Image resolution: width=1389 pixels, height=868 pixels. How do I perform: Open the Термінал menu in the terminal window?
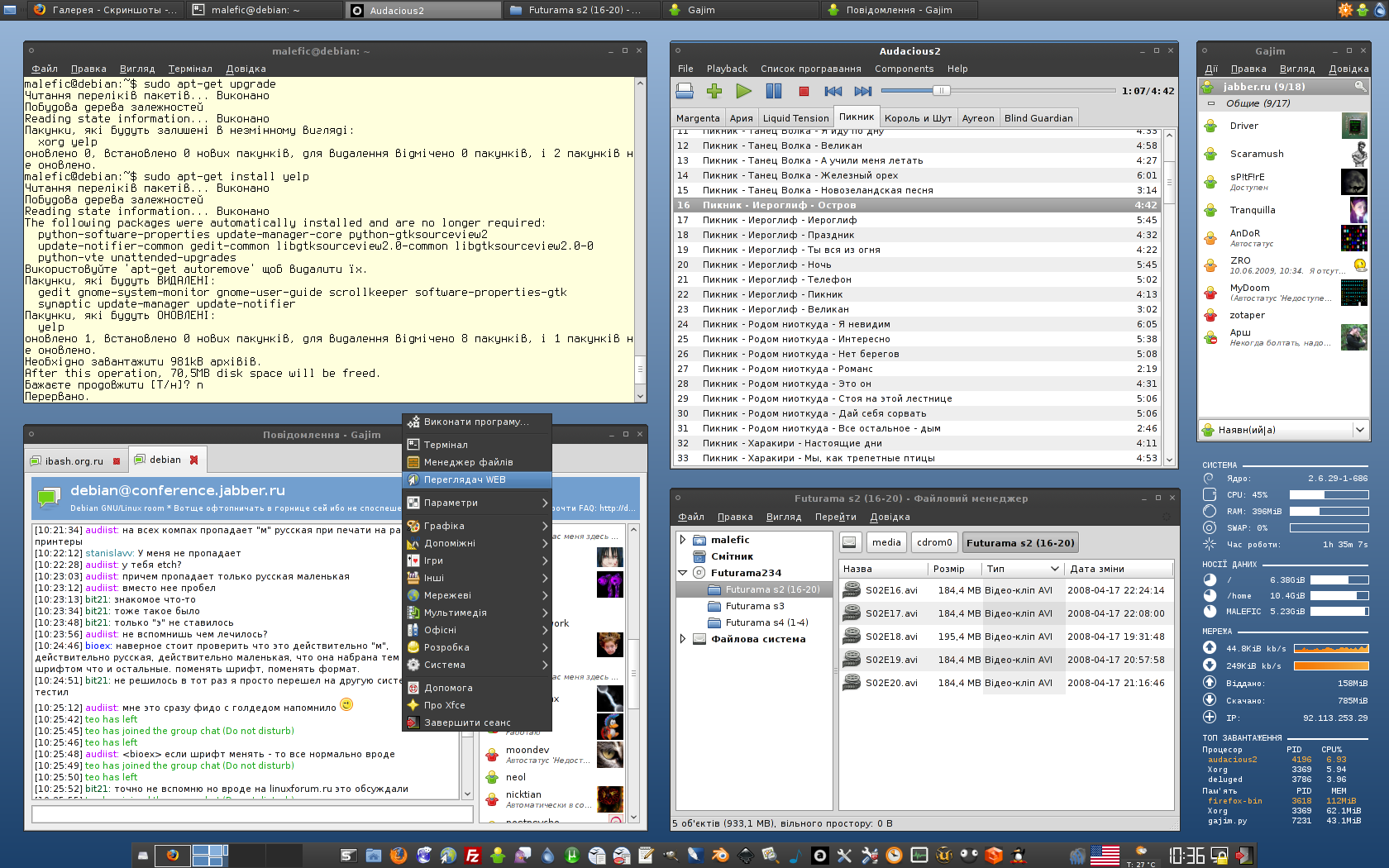click(190, 69)
